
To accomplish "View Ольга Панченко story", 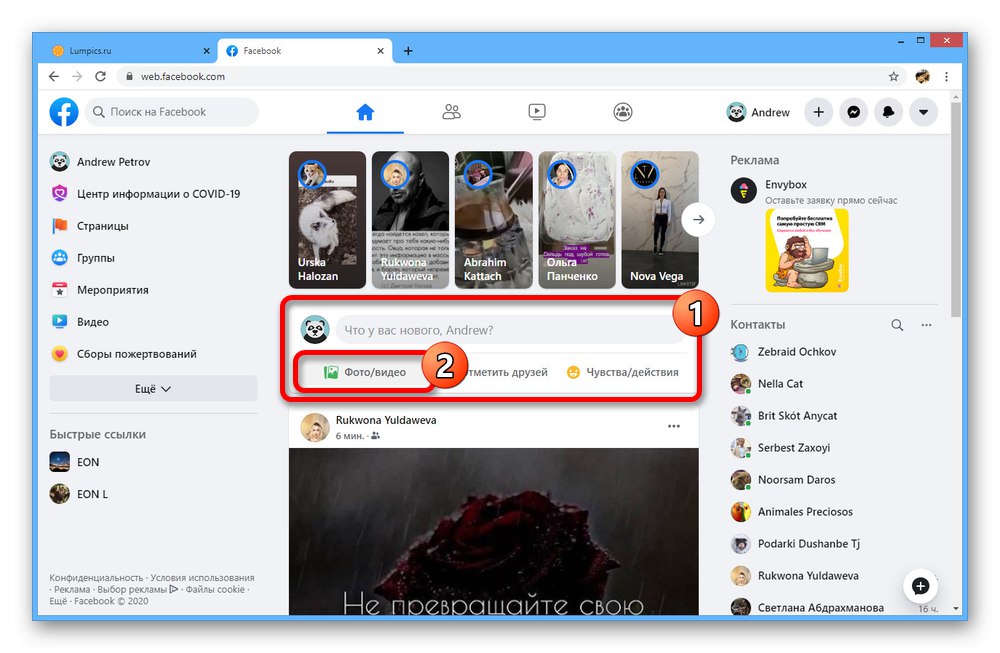I will point(577,219).
